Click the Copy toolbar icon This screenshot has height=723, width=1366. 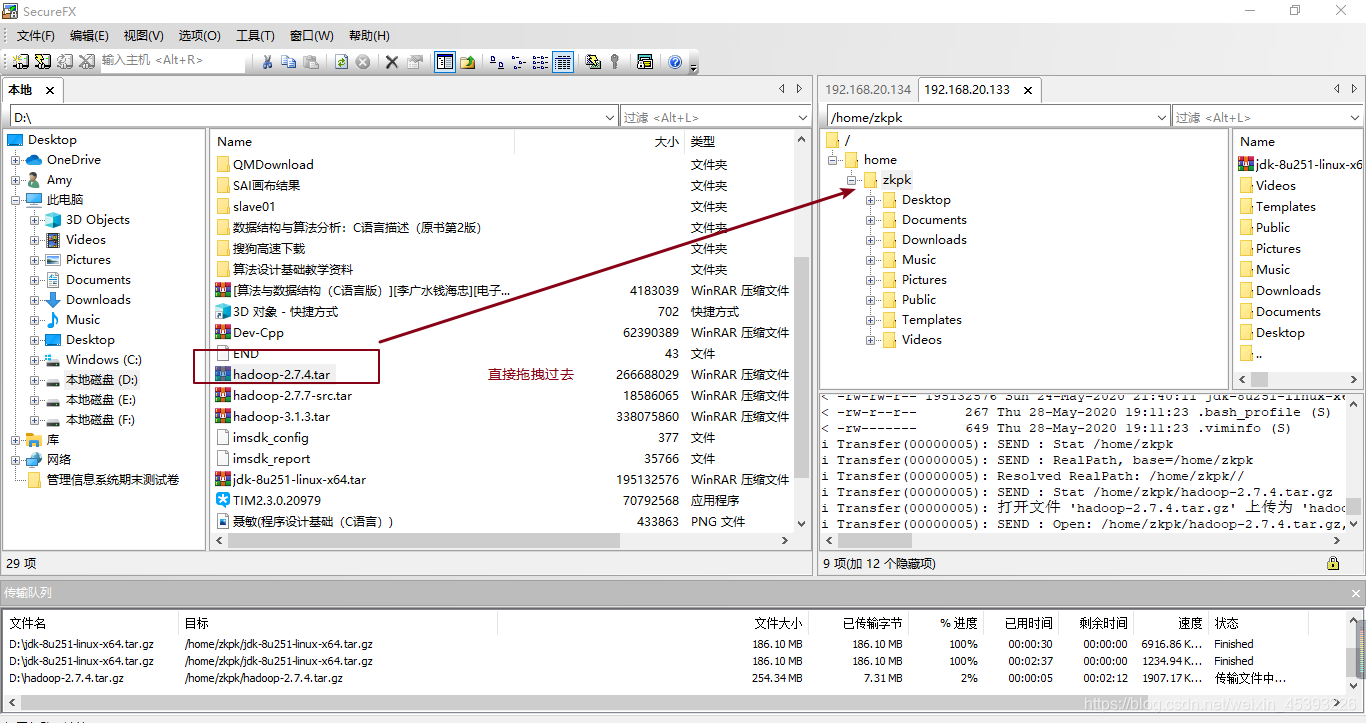coord(289,61)
